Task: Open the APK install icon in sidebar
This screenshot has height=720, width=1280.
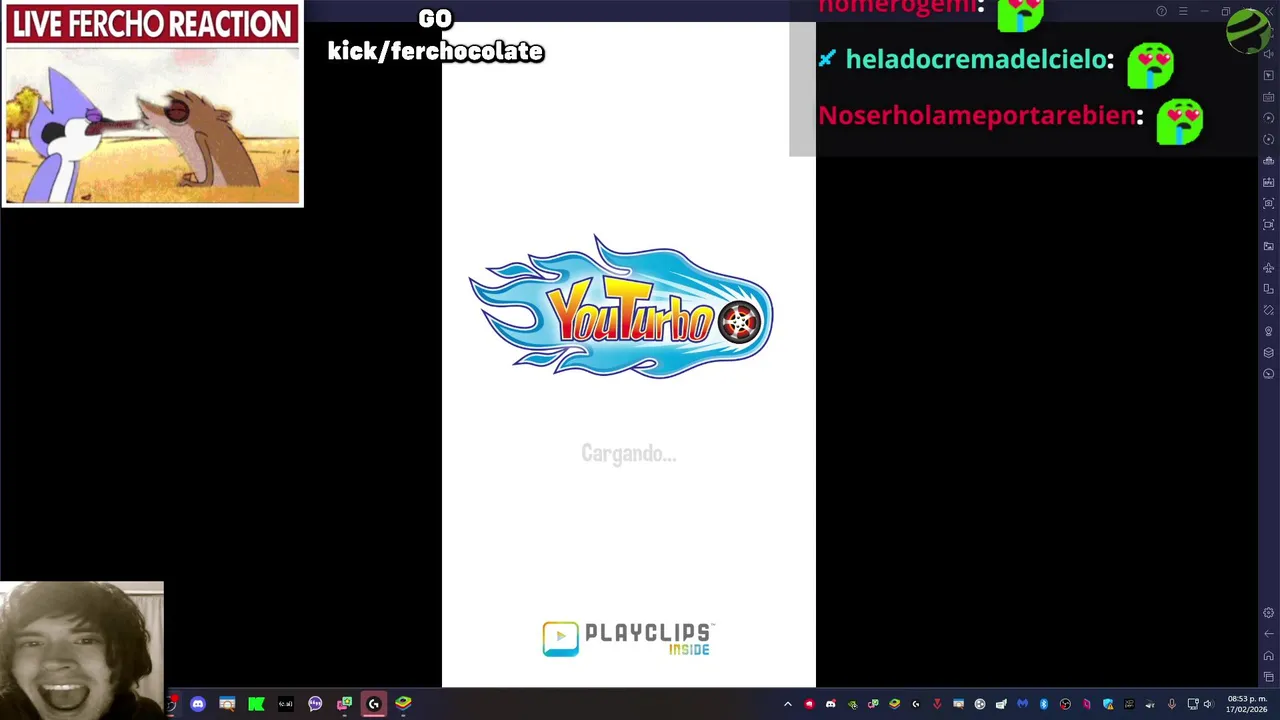Action: tap(1269, 182)
